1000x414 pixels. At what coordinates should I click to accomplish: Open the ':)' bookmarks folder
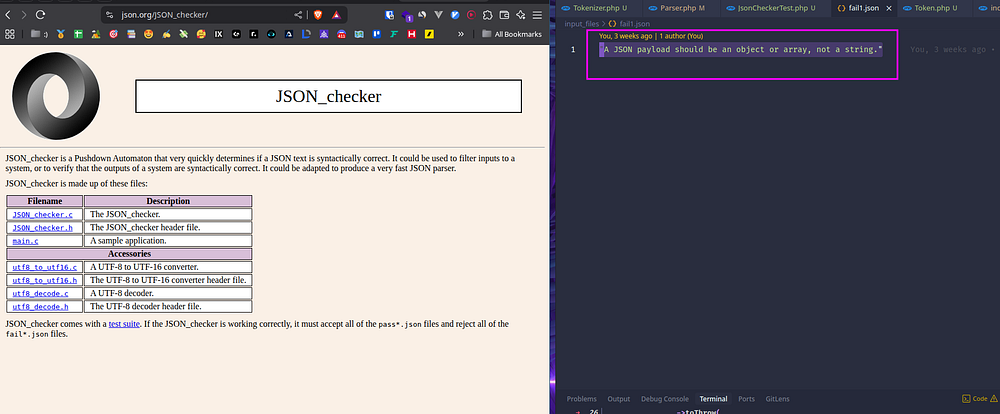click(x=40, y=34)
